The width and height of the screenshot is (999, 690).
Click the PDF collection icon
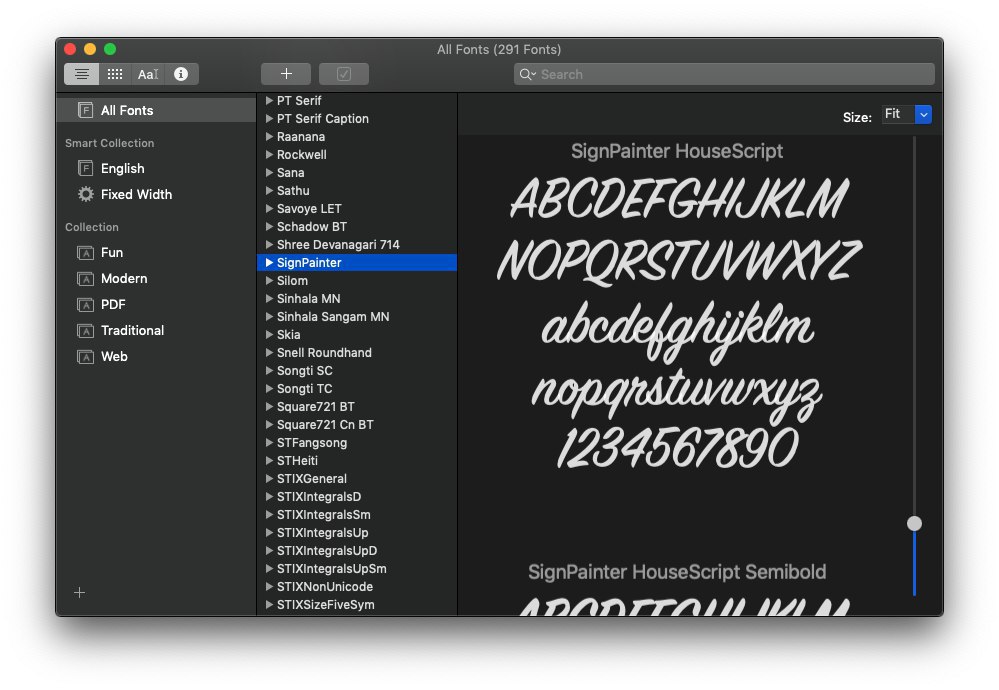[x=85, y=305]
